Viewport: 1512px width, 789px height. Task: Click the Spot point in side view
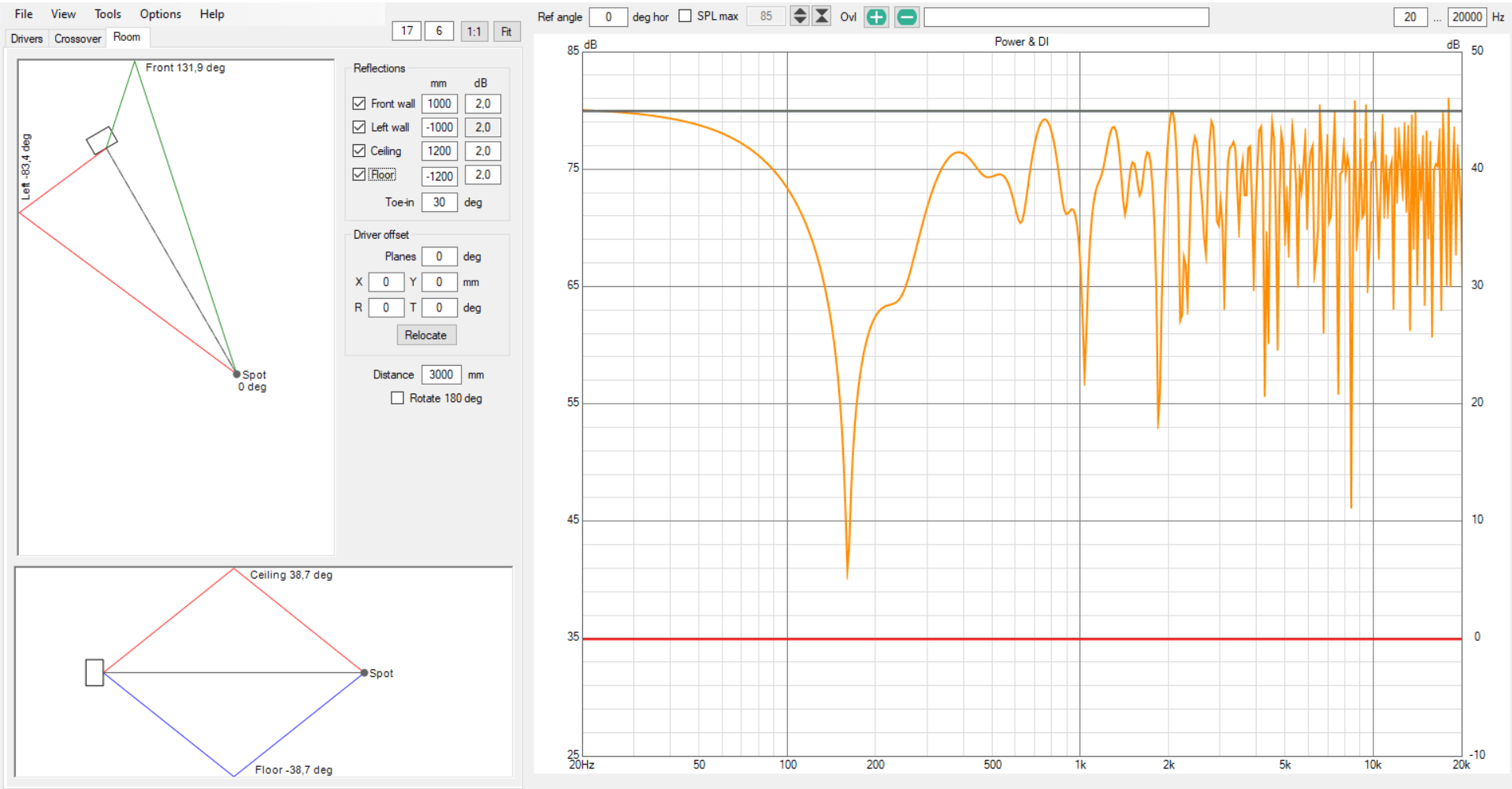pos(364,672)
